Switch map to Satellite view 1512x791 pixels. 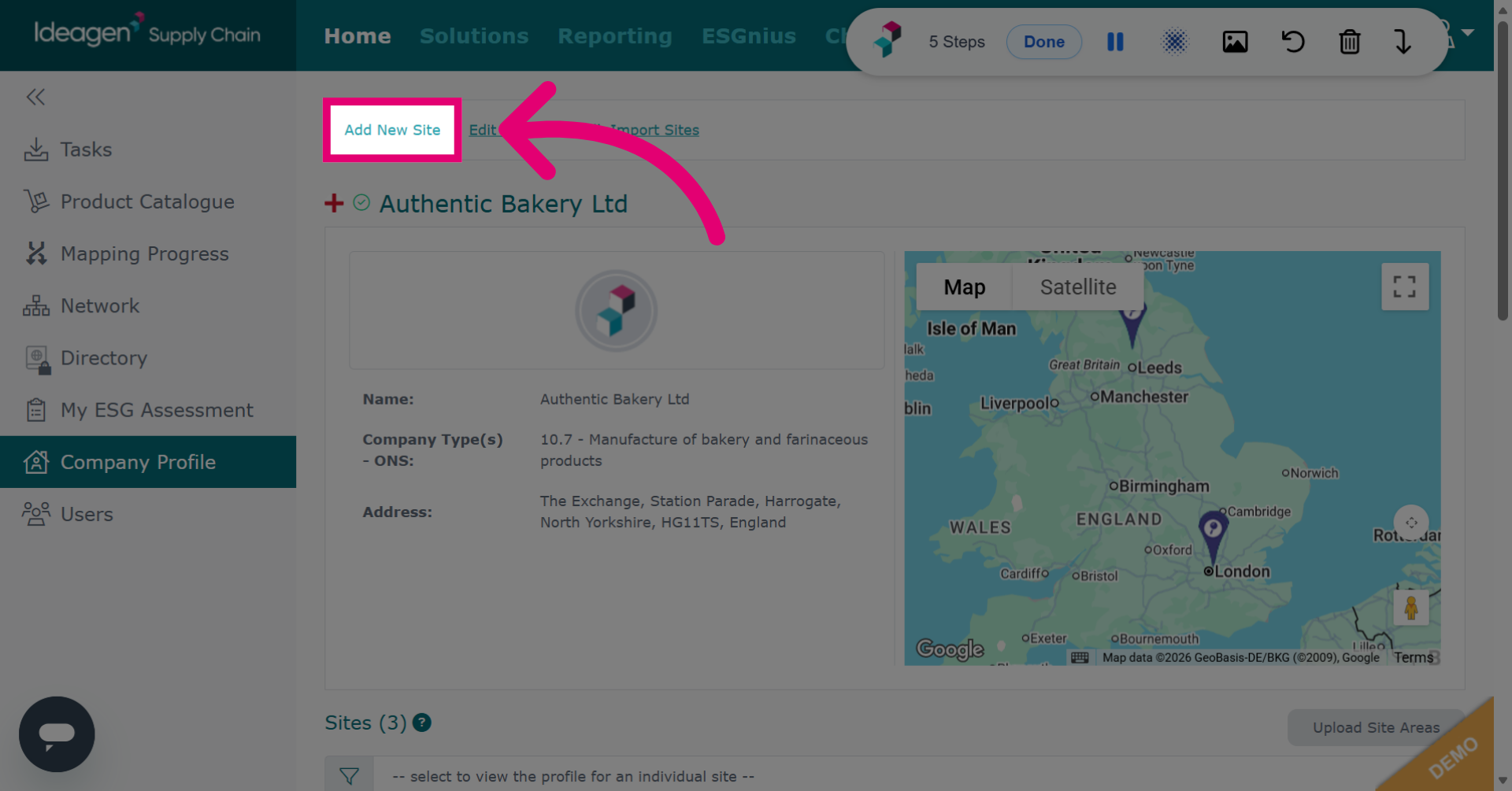[1078, 287]
